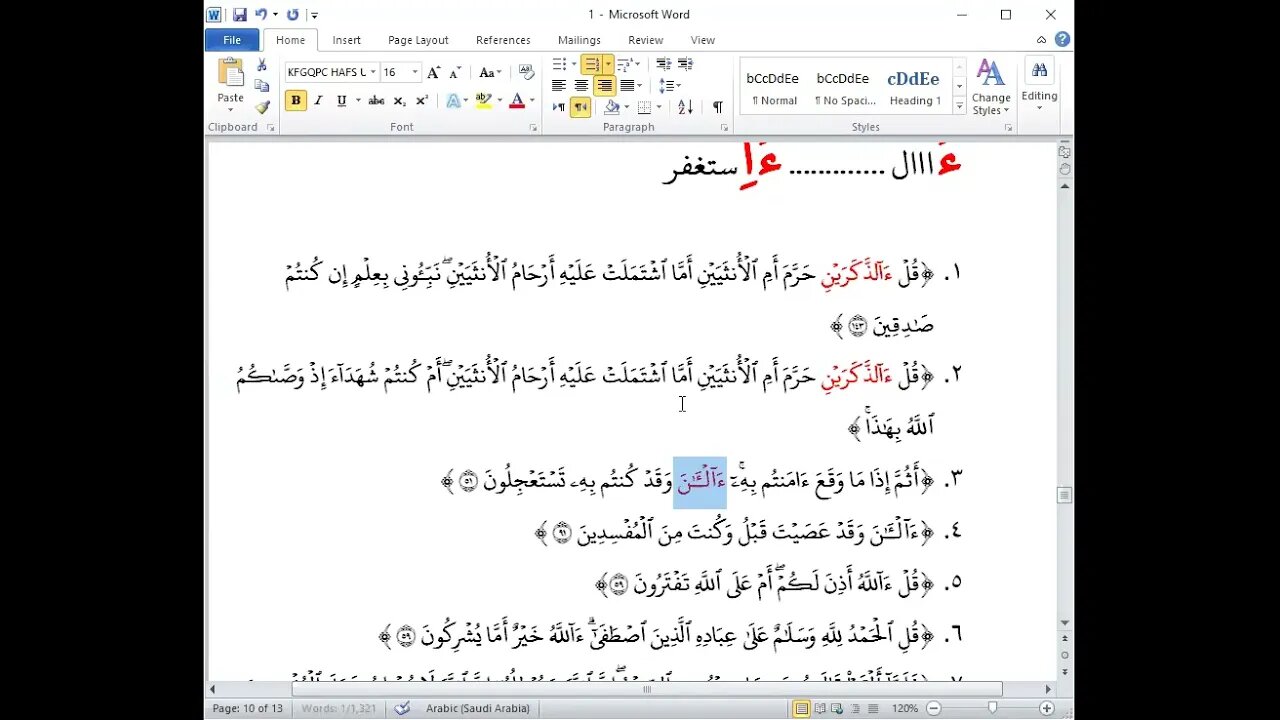Shrink font size with small A button

[455, 72]
